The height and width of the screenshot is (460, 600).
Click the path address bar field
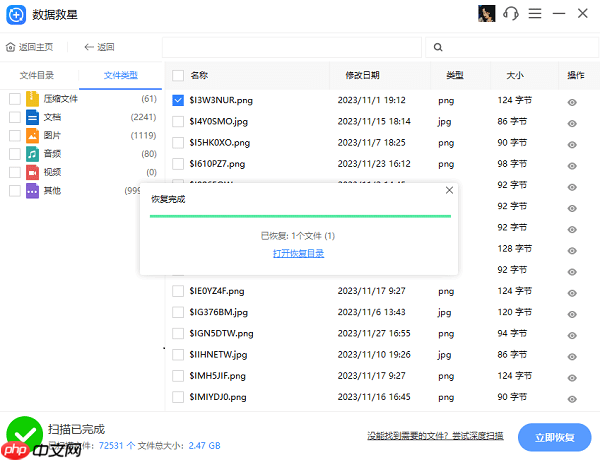point(292,47)
